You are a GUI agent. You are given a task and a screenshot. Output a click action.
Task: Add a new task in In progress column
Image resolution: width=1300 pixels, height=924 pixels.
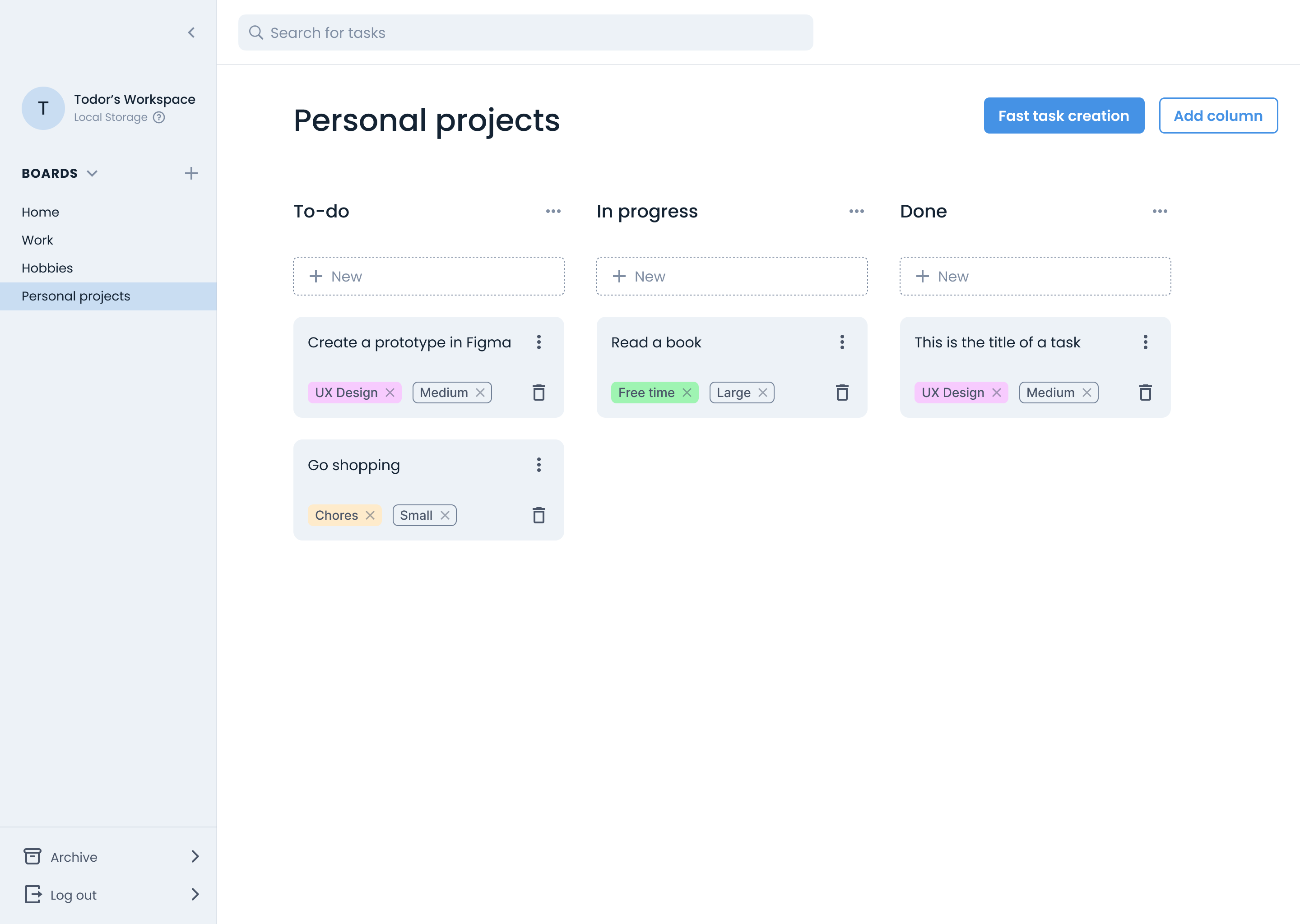tap(732, 276)
